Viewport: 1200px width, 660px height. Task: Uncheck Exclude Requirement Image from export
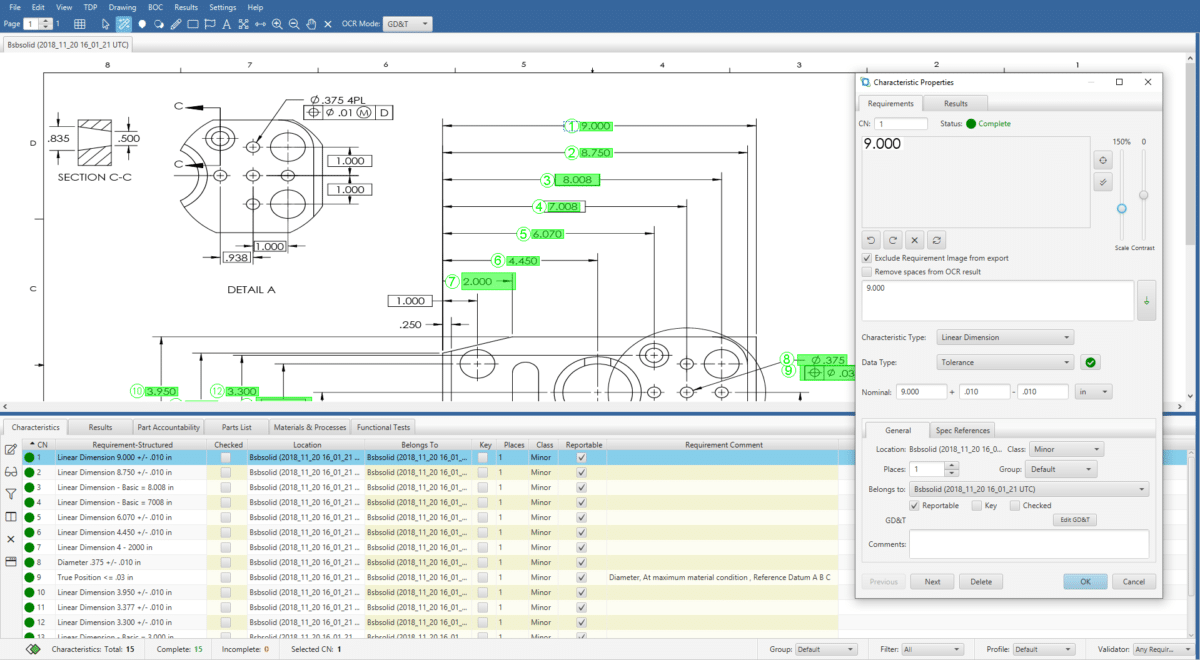click(867, 258)
